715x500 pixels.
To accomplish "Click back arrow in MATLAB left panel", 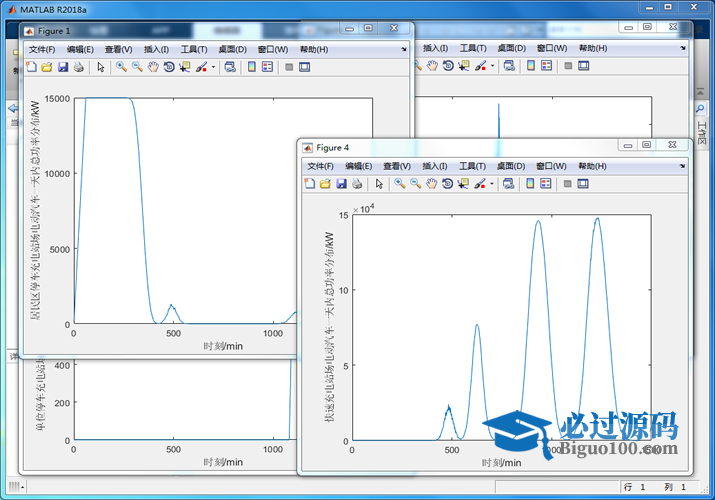I will [13, 108].
